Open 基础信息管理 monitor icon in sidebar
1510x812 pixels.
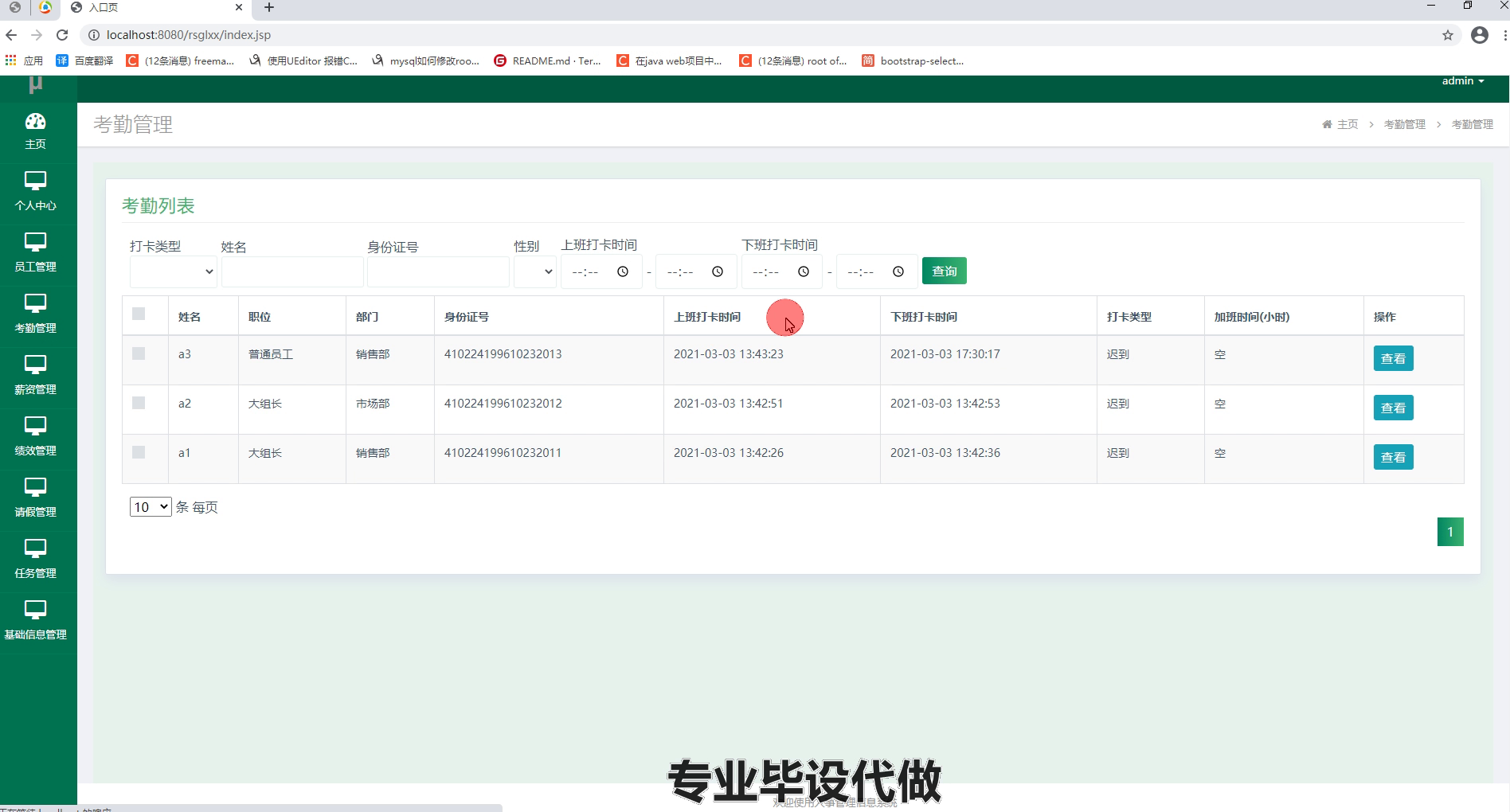coord(35,610)
